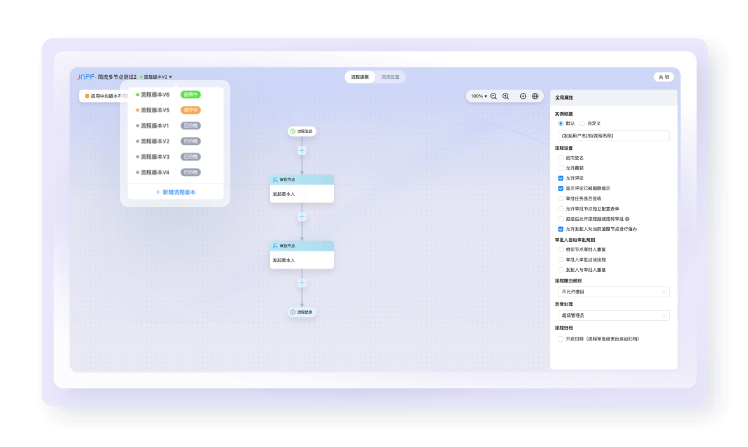Select the lower 审批节点 card body
This screenshot has width=748, height=447.
click(x=302, y=260)
